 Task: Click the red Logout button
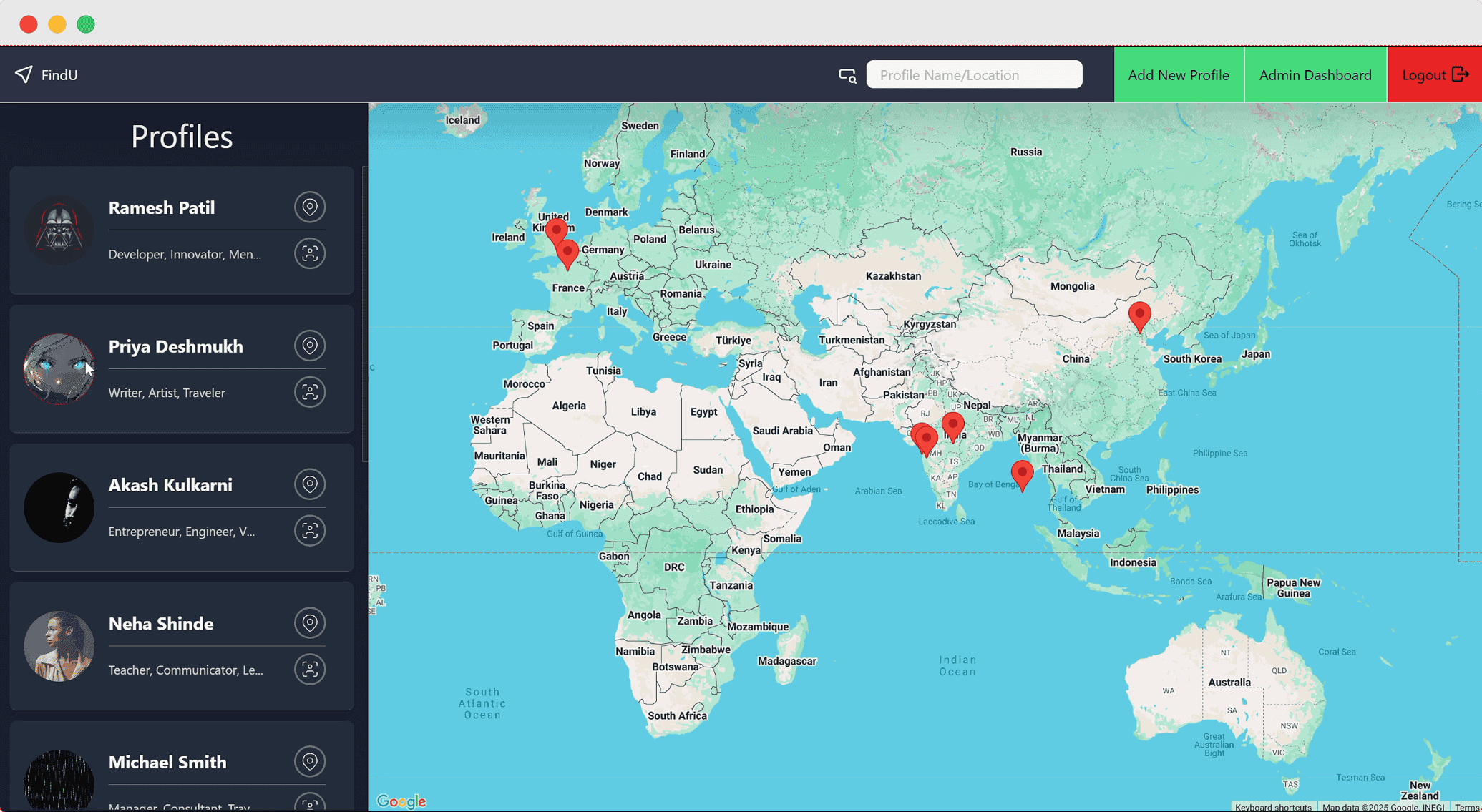coord(1434,75)
